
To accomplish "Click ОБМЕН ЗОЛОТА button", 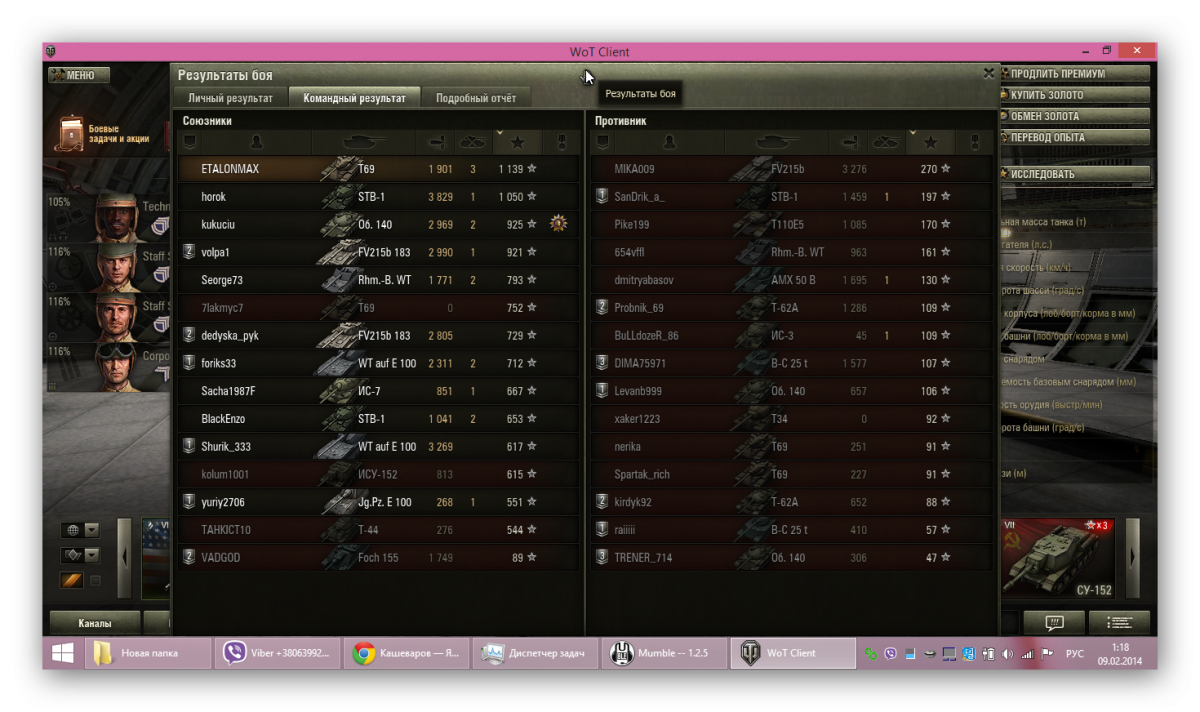I will tap(1075, 116).
